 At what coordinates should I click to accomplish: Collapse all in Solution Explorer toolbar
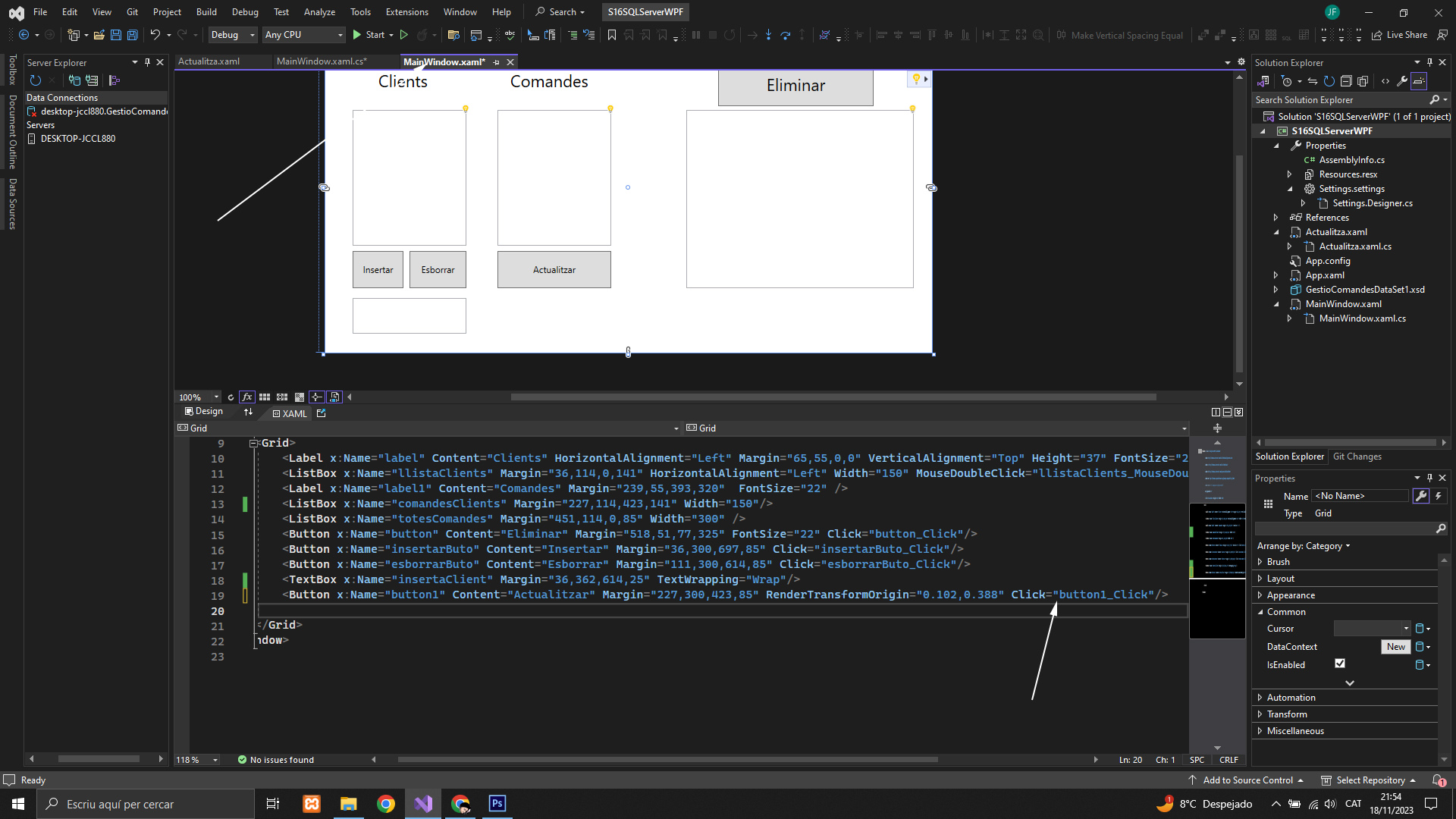tap(1346, 81)
